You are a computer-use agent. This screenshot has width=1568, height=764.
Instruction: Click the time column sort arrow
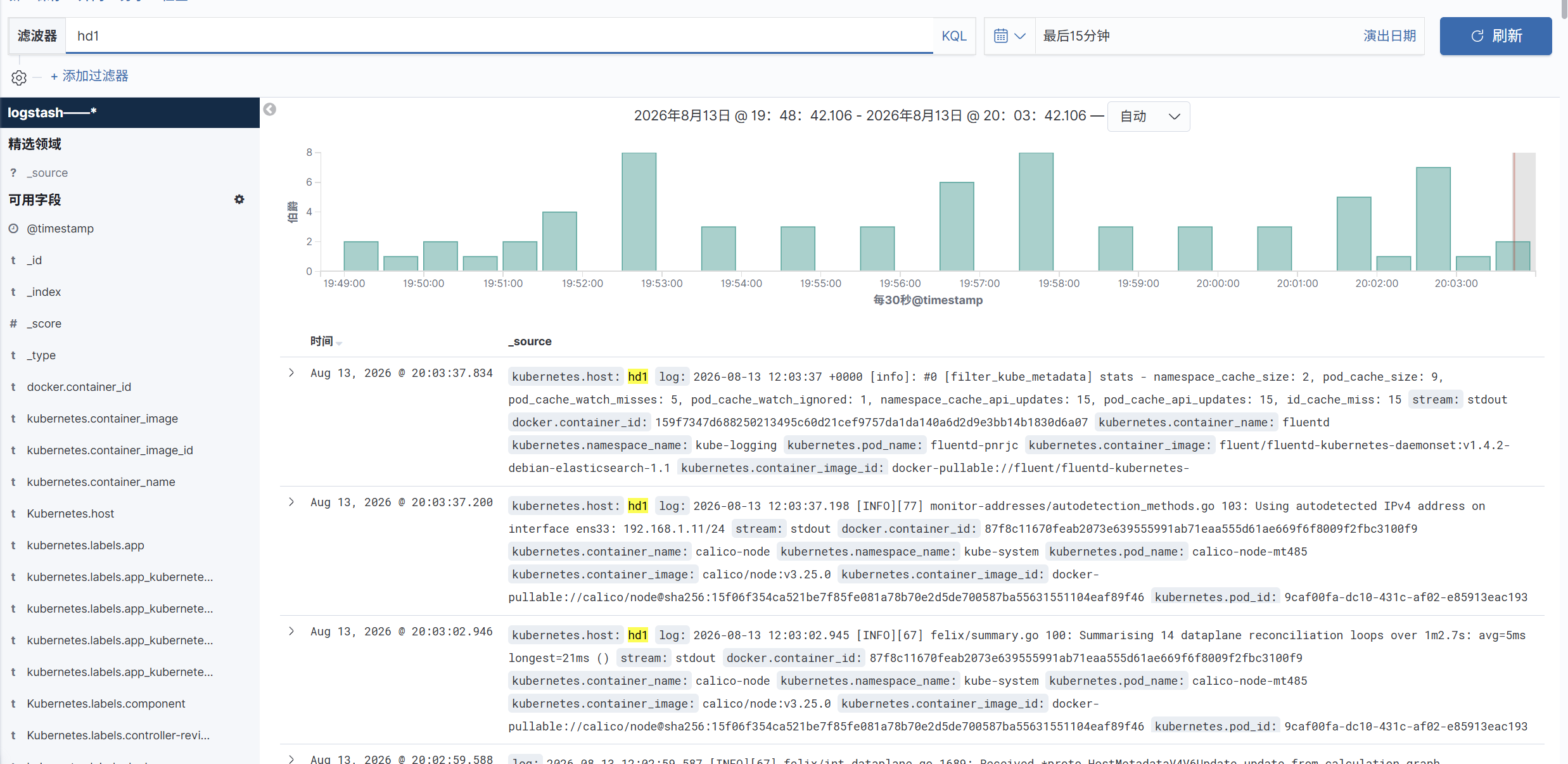[340, 343]
